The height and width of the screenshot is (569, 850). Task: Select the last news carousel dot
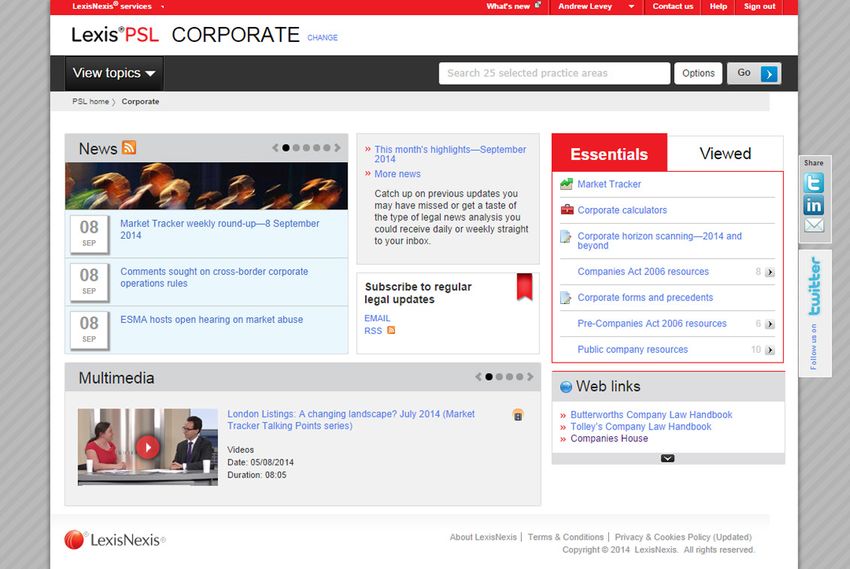[x=327, y=147]
